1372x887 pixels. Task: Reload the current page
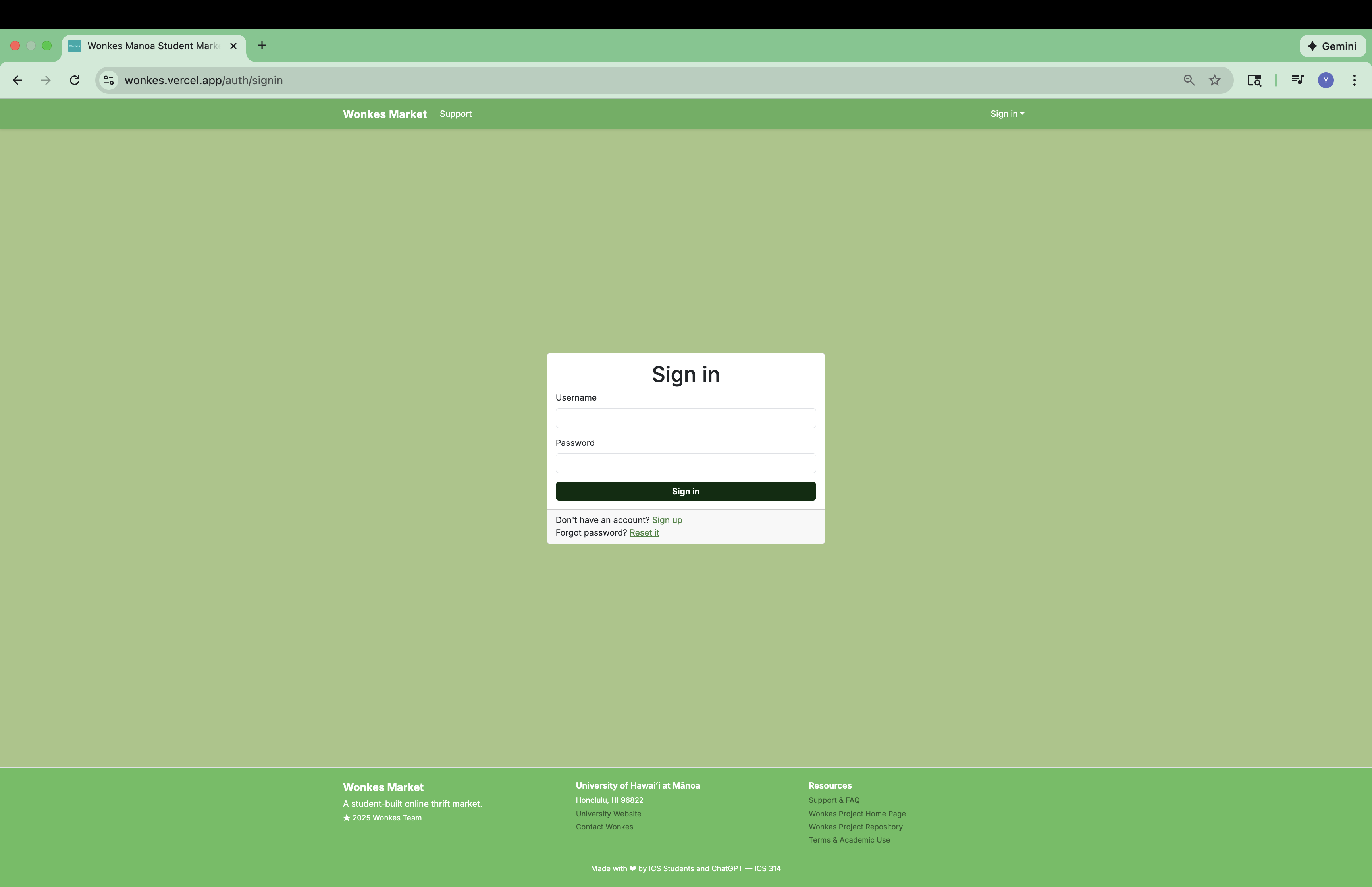coord(74,80)
